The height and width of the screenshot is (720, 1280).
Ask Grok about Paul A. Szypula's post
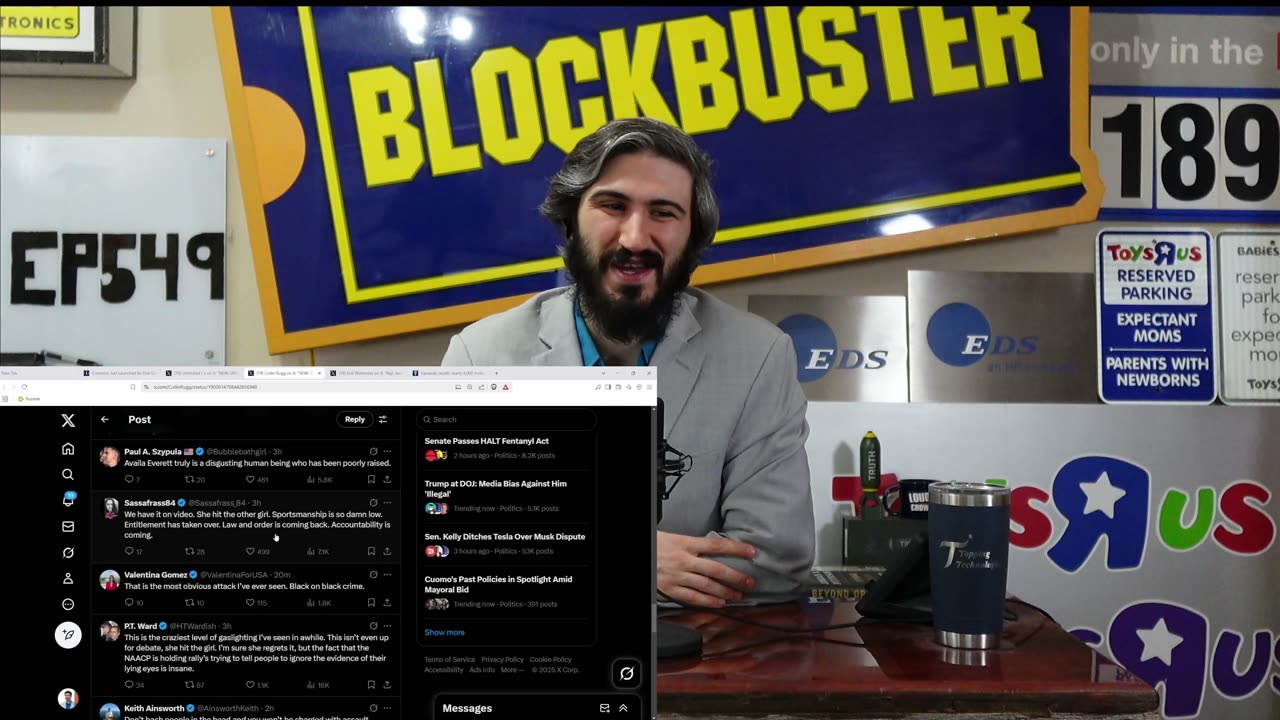[x=373, y=451]
